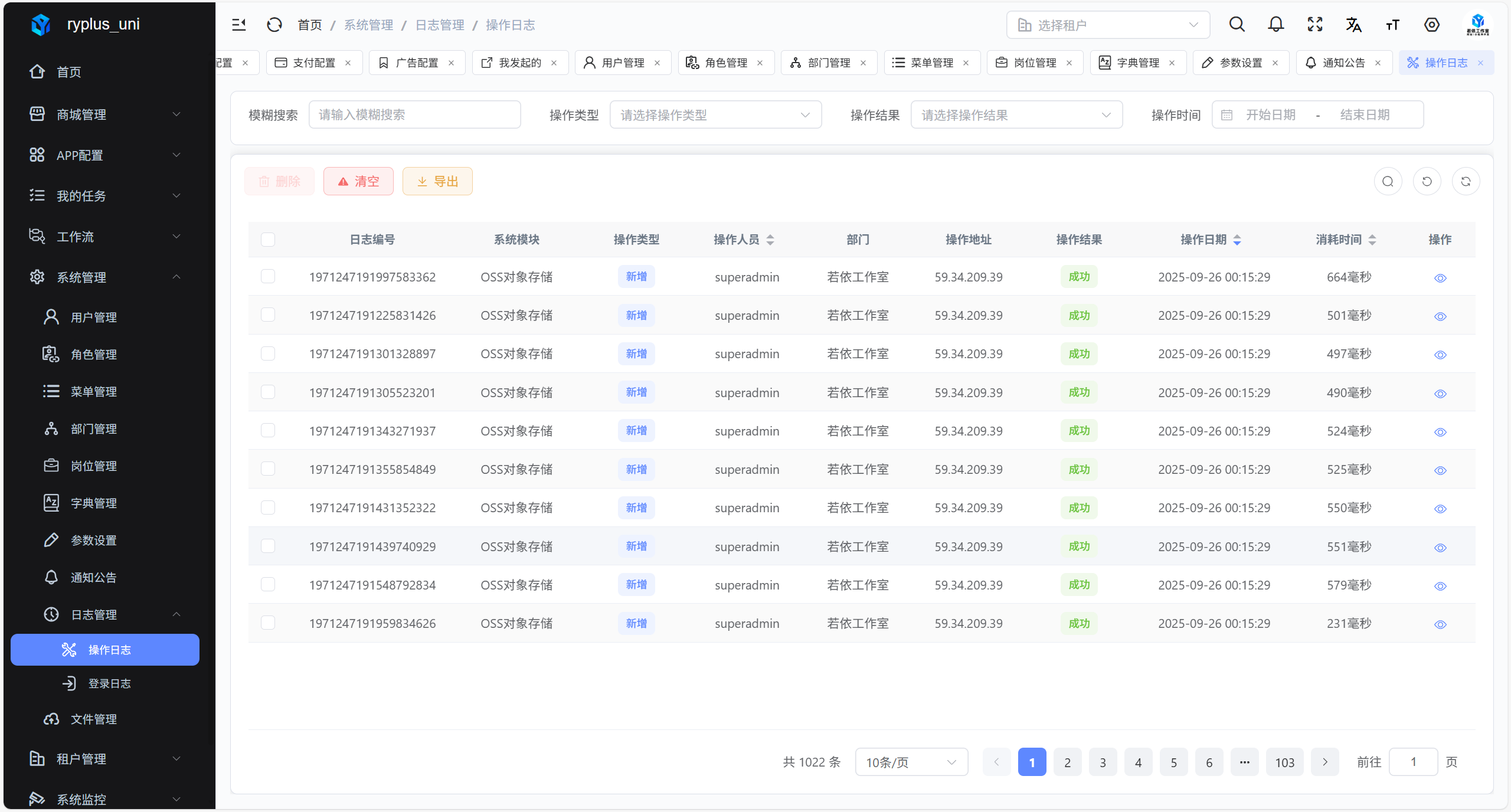
Task: Check the row for log 1971247191225831426
Action: point(268,315)
